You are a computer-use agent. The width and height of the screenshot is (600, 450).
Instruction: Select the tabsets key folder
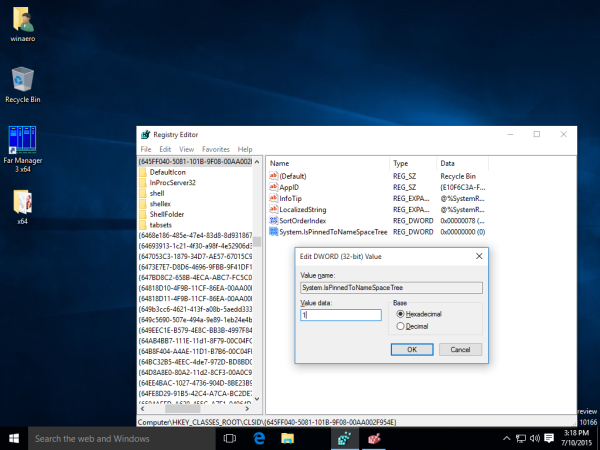(160, 225)
